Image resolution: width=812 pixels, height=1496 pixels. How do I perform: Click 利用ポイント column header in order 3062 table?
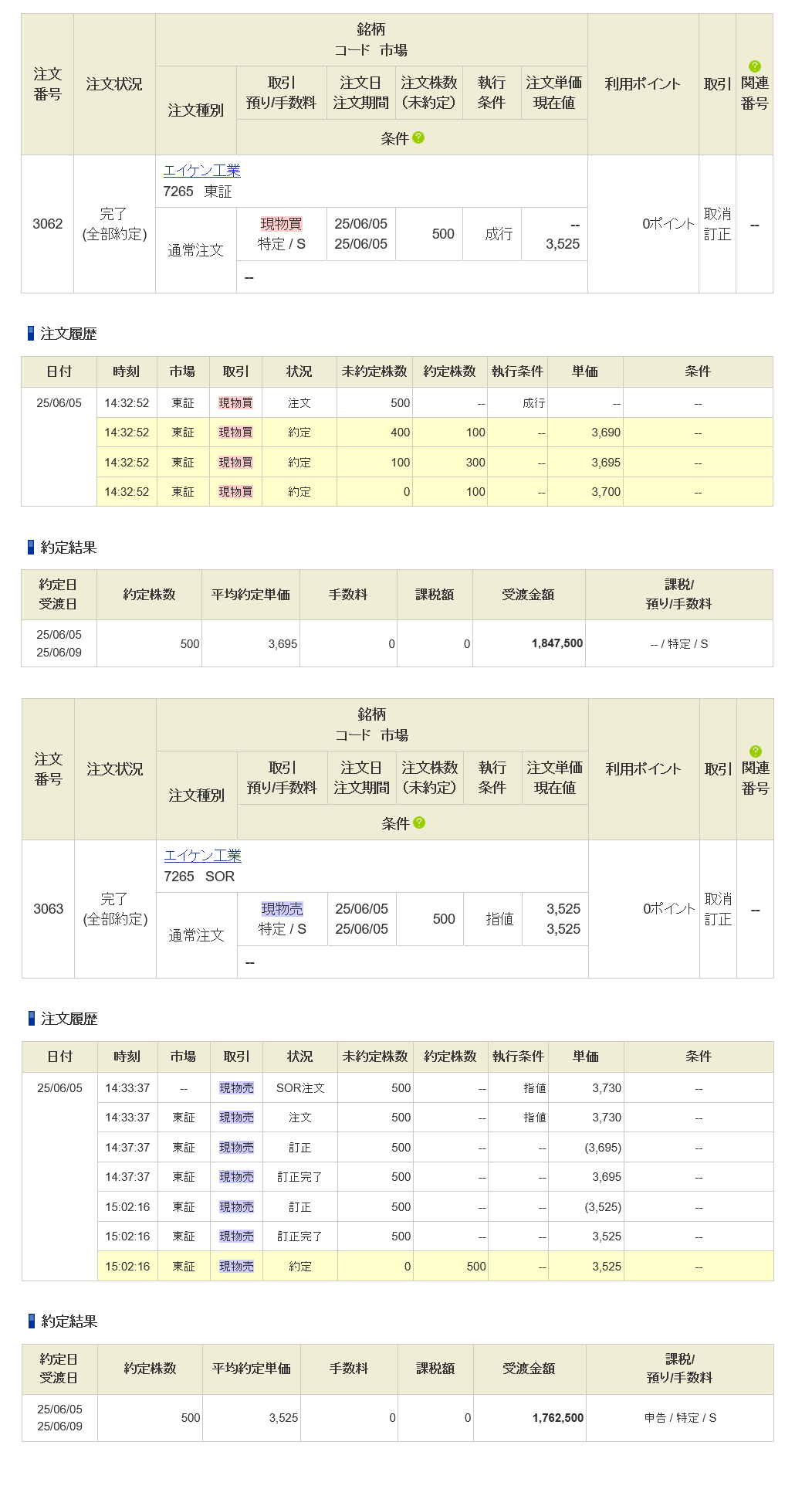tap(642, 84)
